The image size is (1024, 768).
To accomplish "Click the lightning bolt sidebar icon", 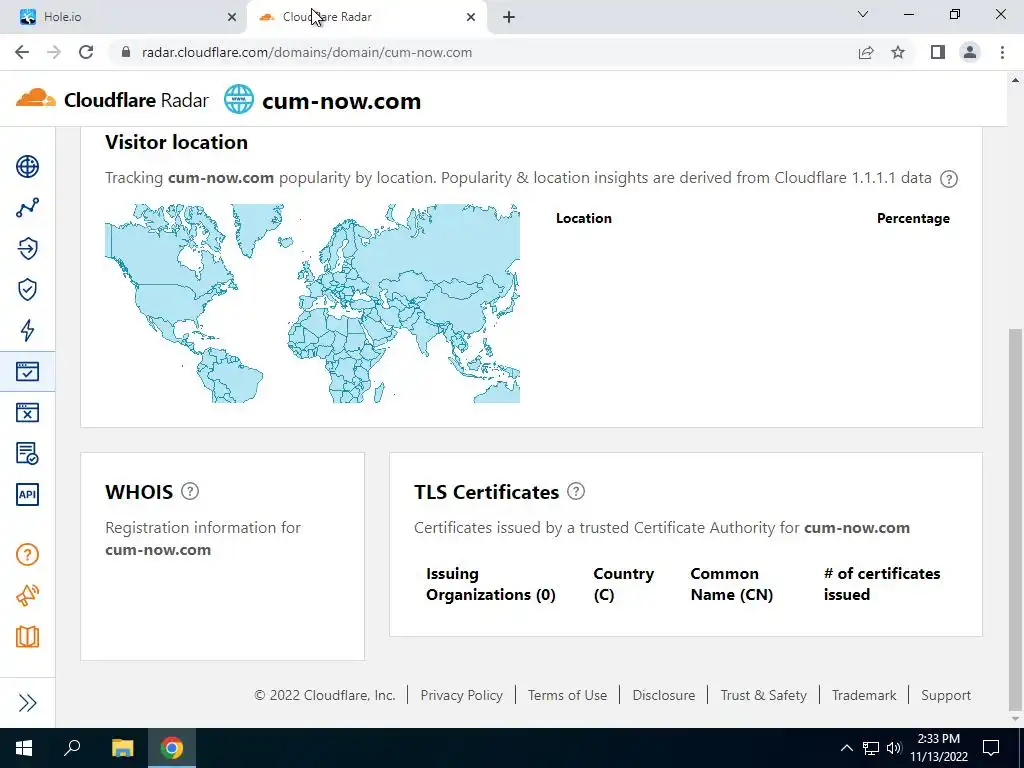I will coord(27,330).
